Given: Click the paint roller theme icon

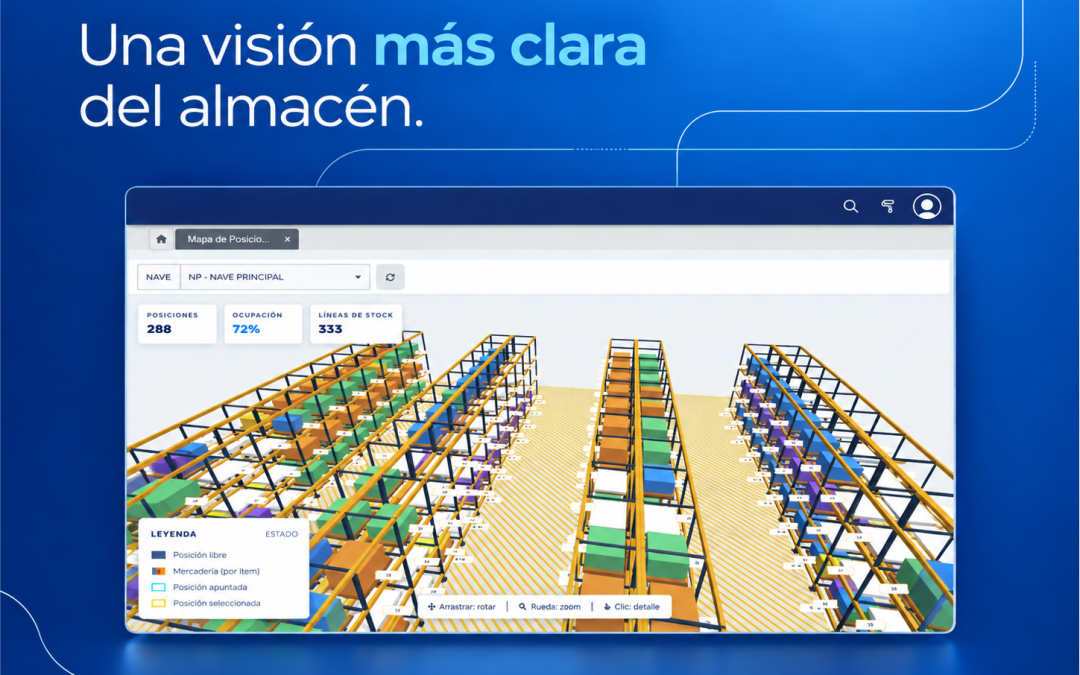Looking at the screenshot, I should (x=888, y=206).
